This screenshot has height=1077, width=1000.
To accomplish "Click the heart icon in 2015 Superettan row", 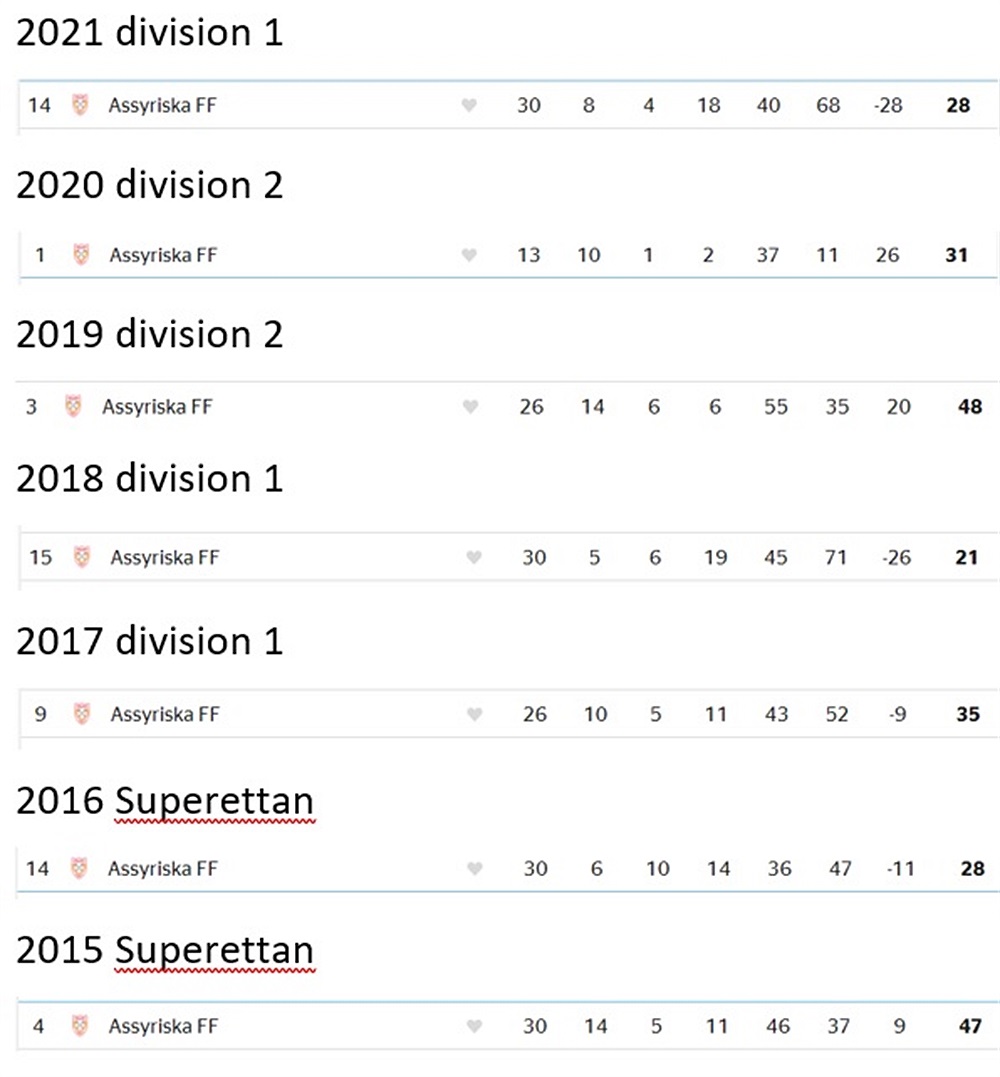I will (x=474, y=1026).
